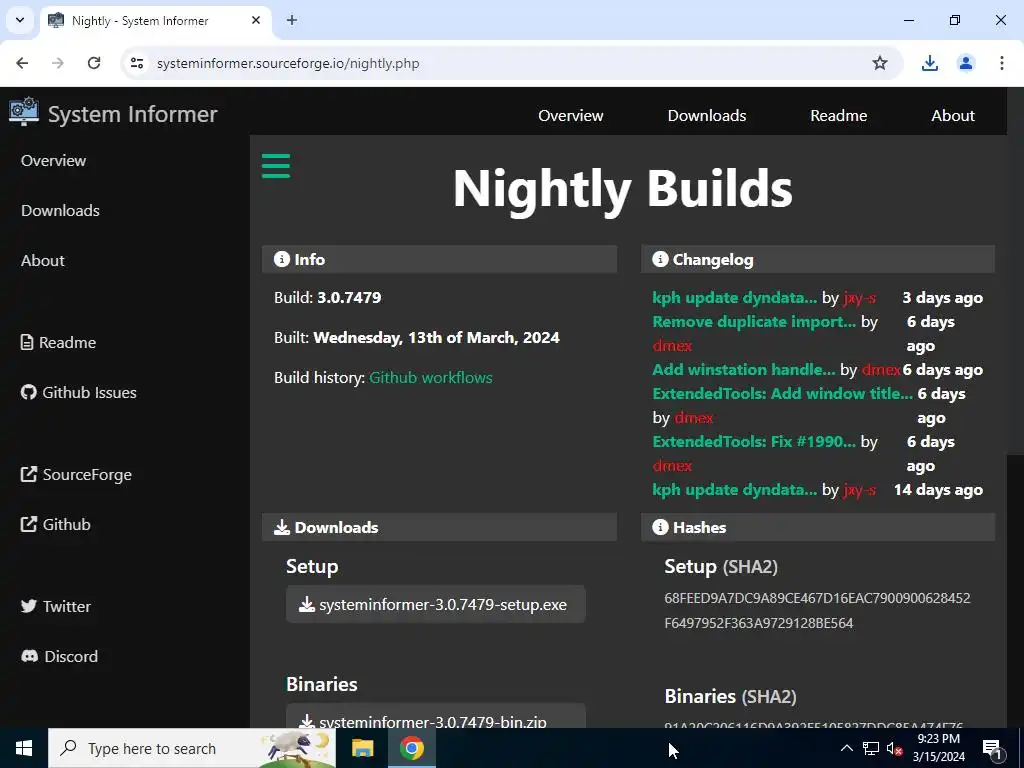Image resolution: width=1024 pixels, height=768 pixels.
Task: Select Downloads in the left sidebar
Action: (60, 210)
